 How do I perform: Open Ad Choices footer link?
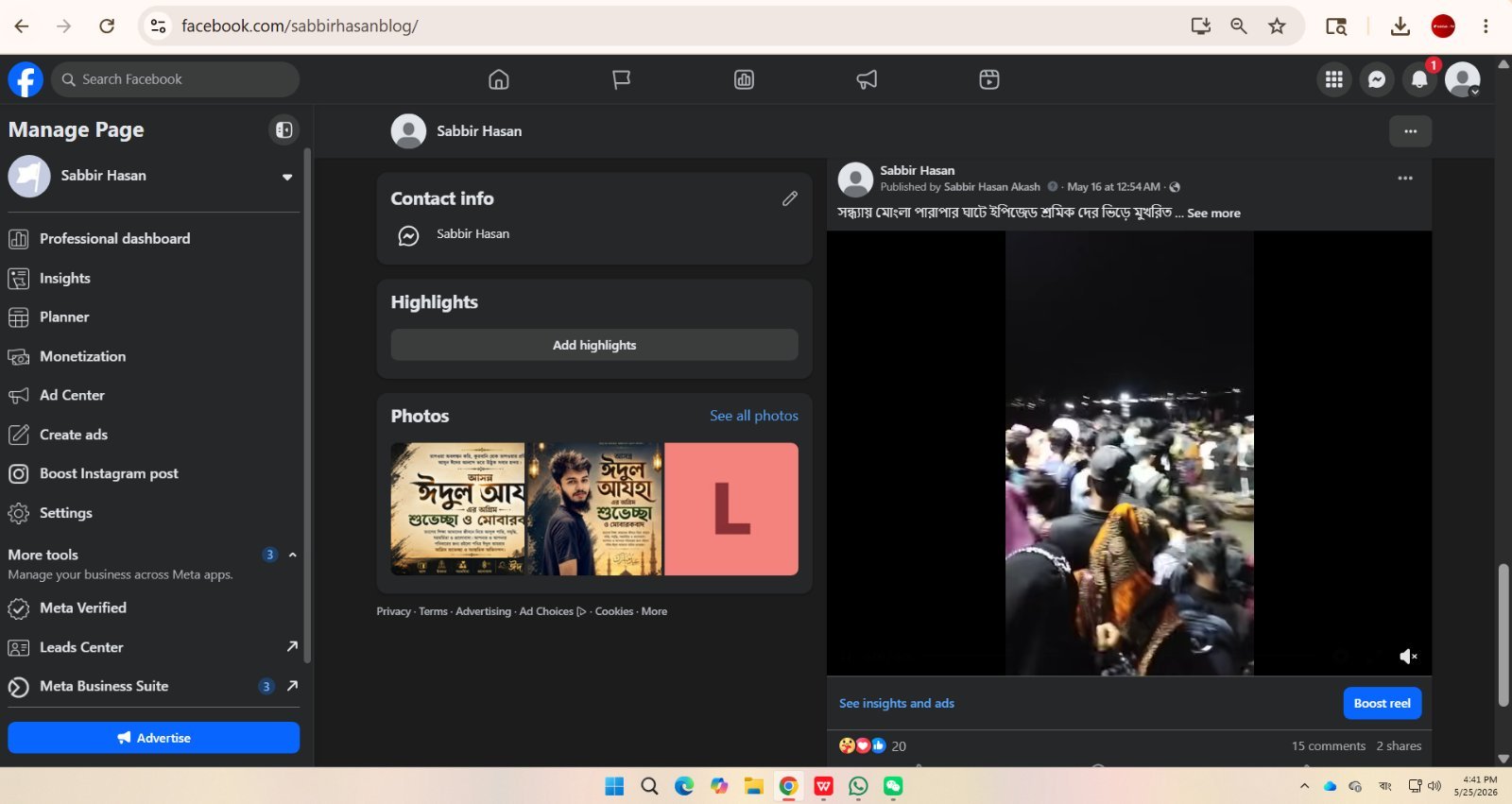[553, 611]
